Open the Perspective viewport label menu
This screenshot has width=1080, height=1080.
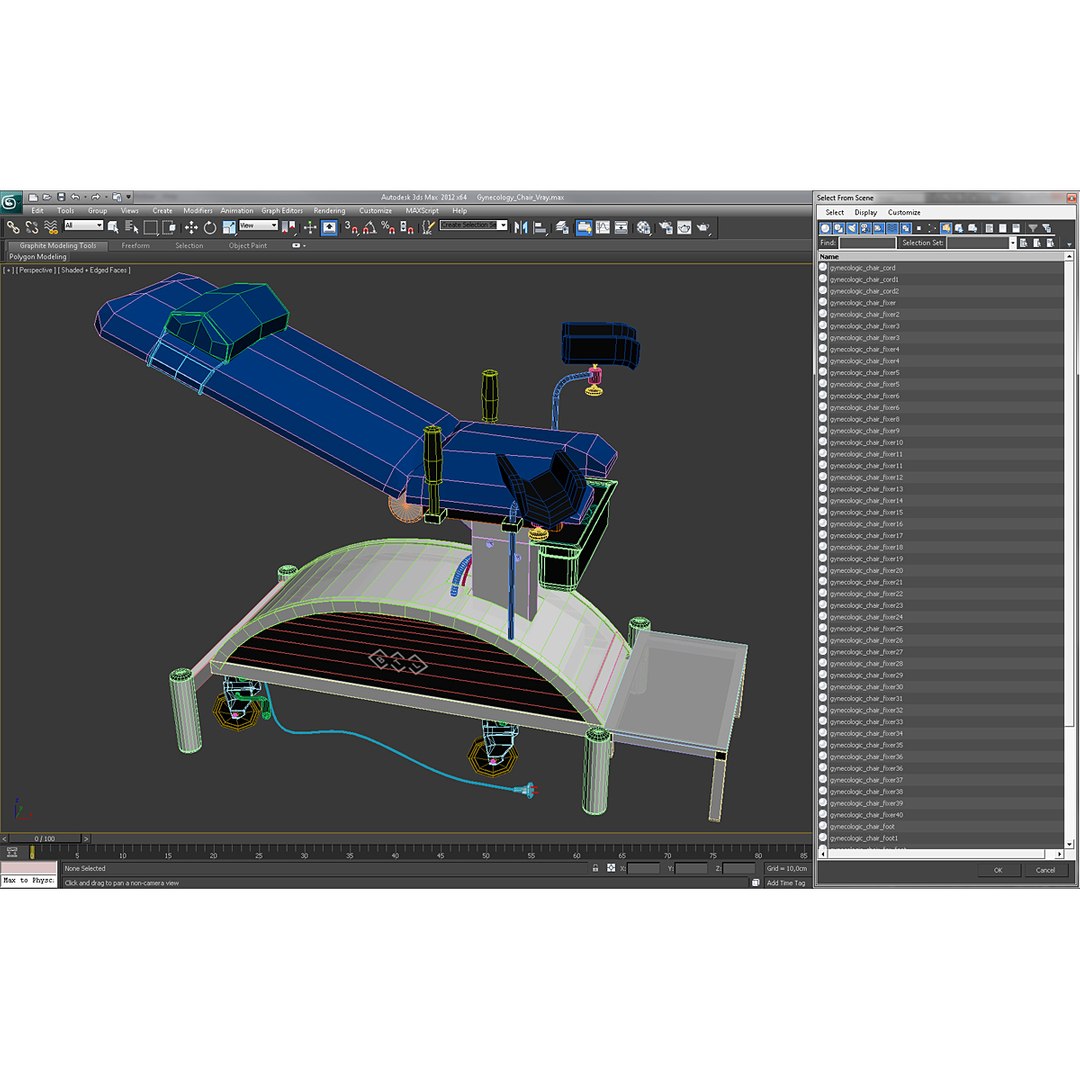click(36, 270)
